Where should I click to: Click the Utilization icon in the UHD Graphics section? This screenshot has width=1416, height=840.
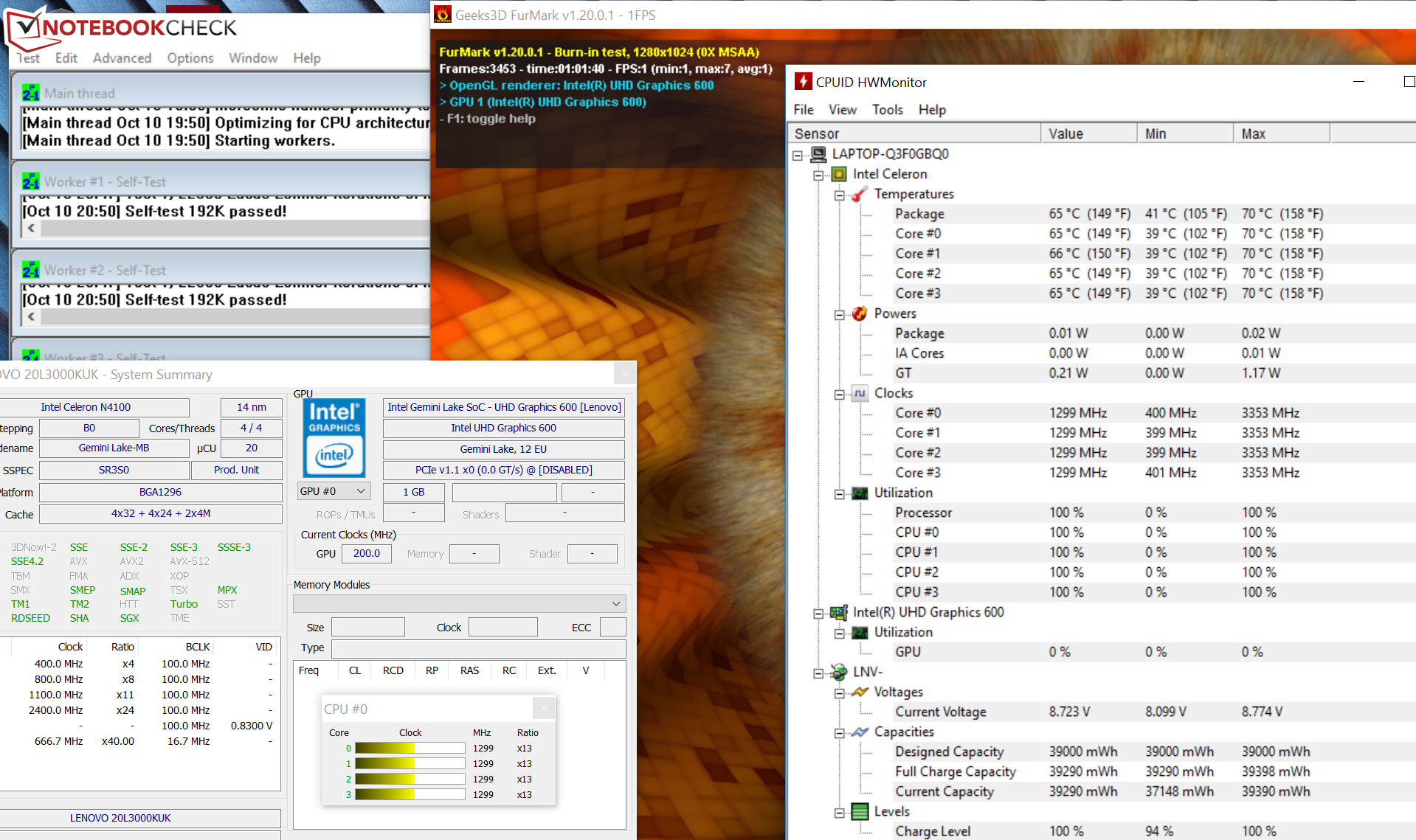point(860,632)
